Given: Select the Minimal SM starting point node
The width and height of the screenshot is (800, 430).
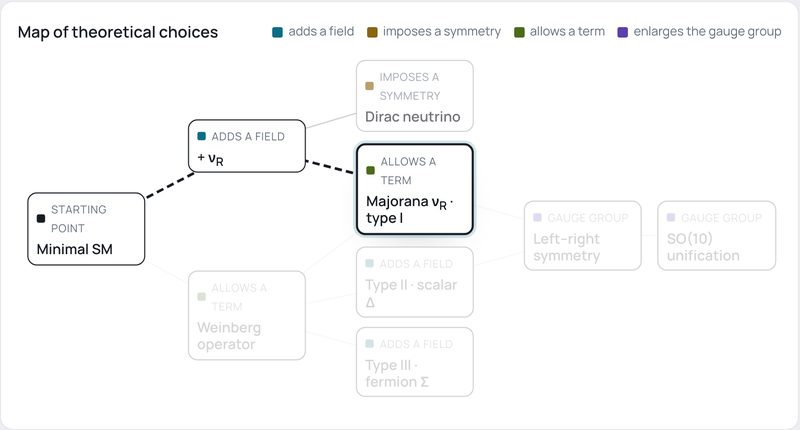Looking at the screenshot, I should click(86, 229).
